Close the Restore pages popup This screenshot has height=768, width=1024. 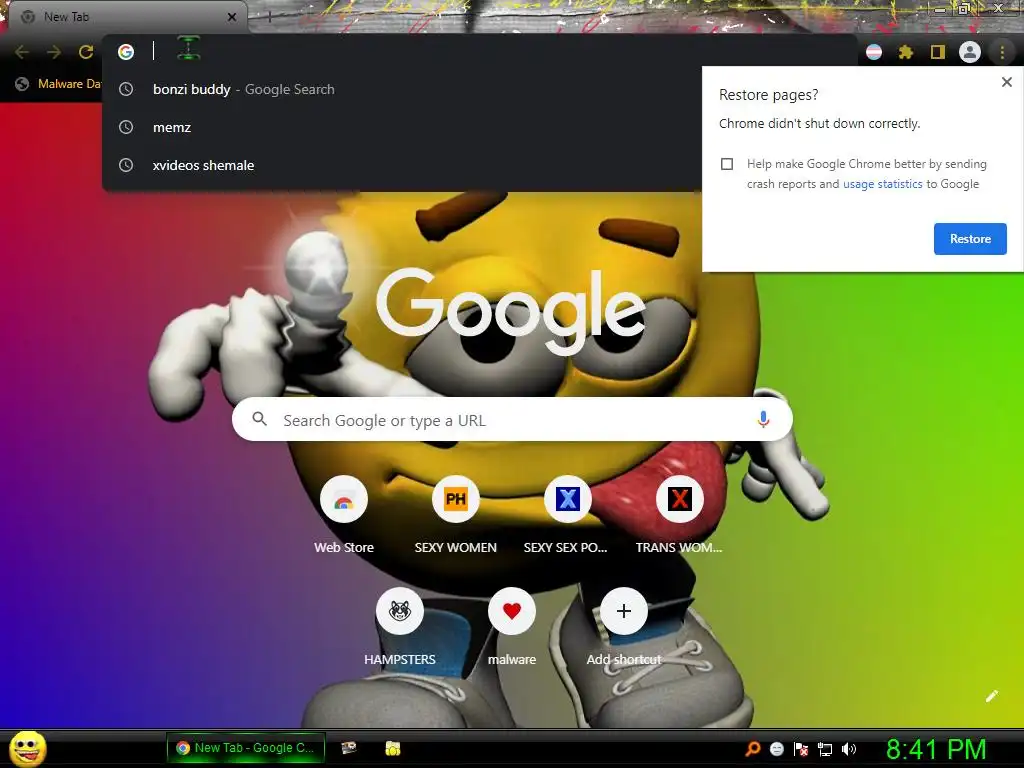[x=1007, y=82]
